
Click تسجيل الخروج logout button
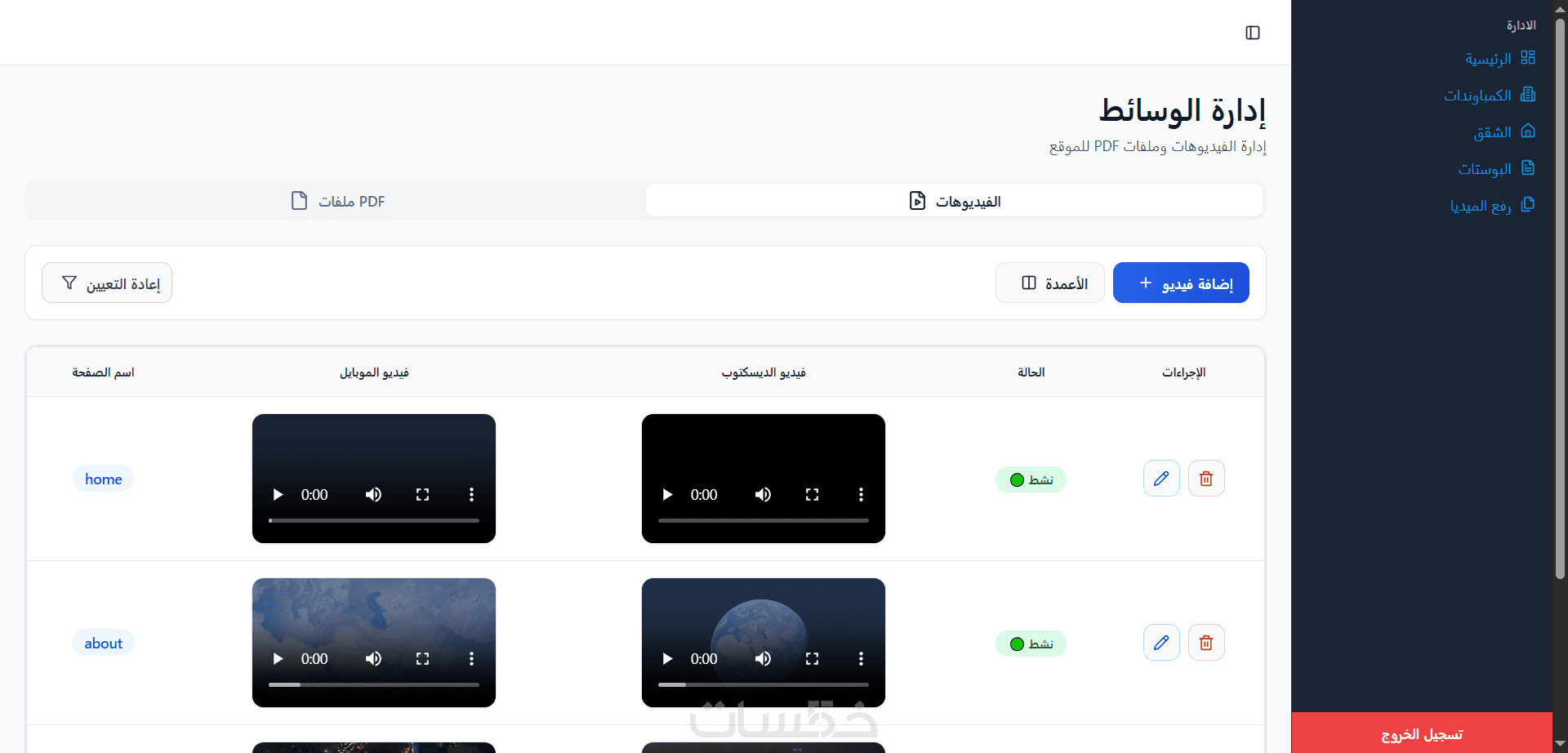1422,733
